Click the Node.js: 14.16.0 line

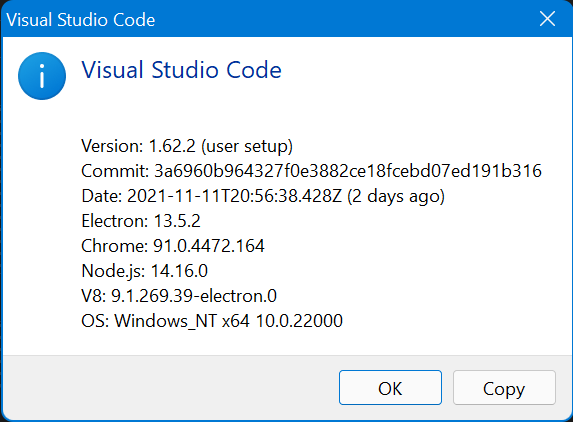tap(145, 271)
